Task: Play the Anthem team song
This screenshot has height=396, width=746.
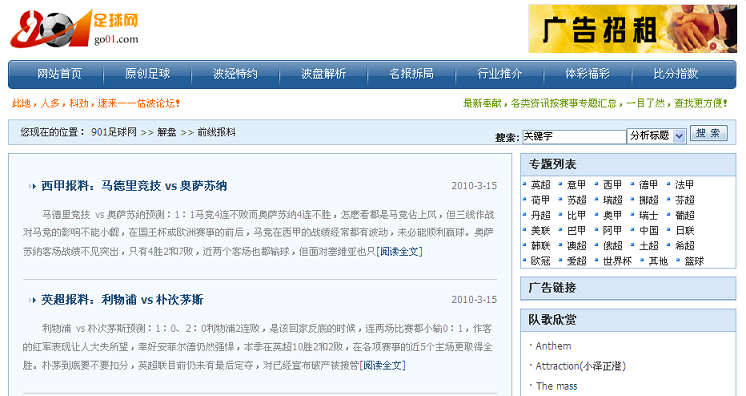Action: [553, 346]
